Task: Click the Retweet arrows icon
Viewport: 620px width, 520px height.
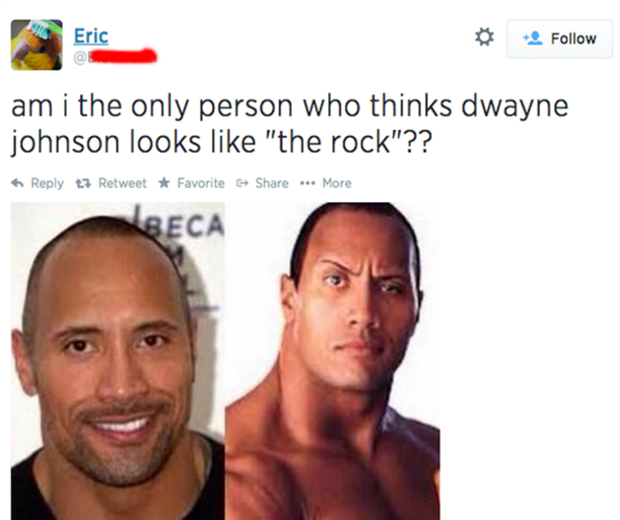Action: click(83, 183)
